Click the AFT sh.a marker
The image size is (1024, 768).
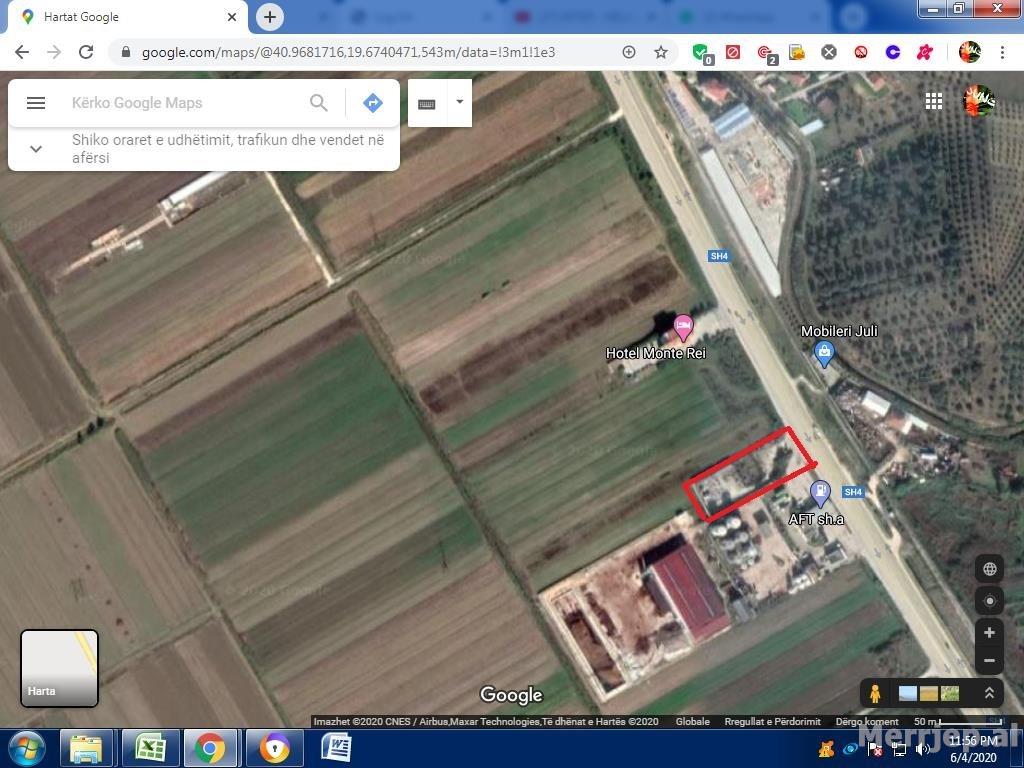coord(821,492)
